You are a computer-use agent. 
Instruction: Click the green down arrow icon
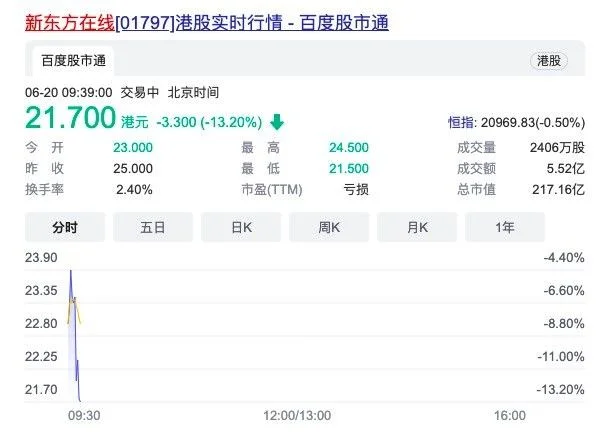[277, 123]
